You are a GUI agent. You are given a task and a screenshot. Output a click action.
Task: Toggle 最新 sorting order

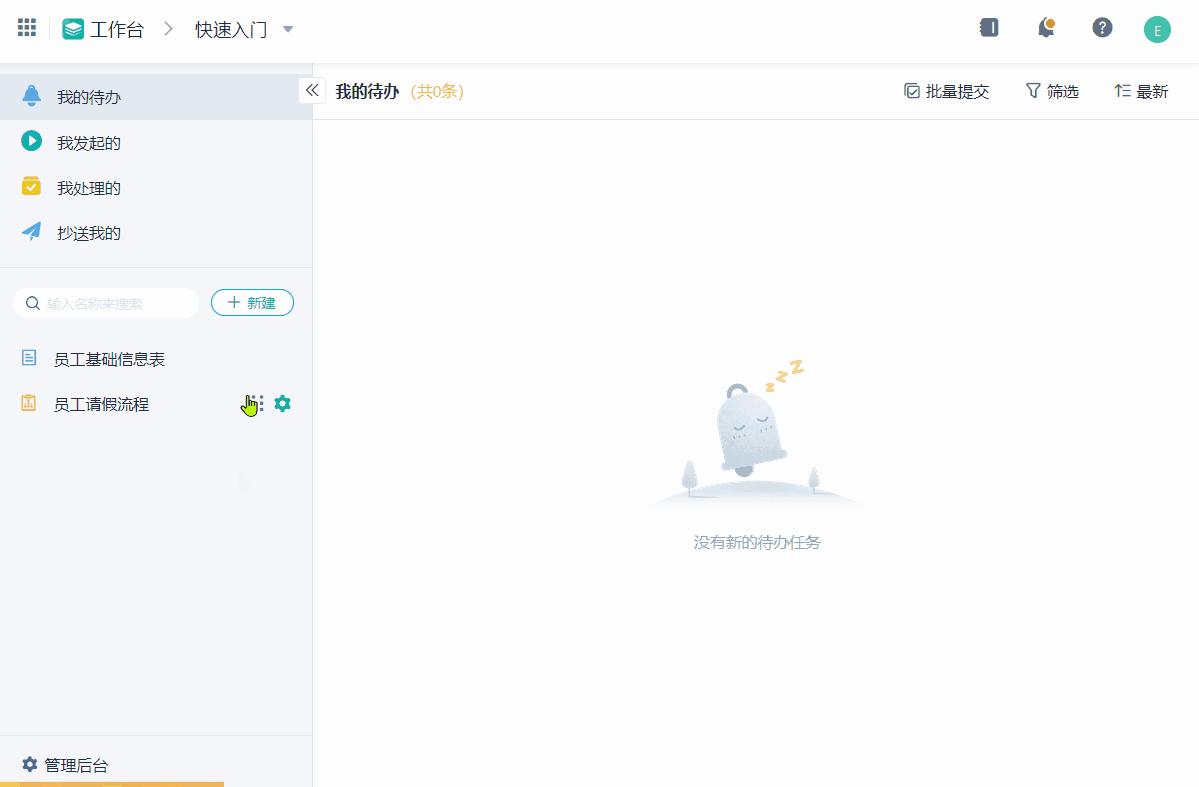click(x=1140, y=90)
